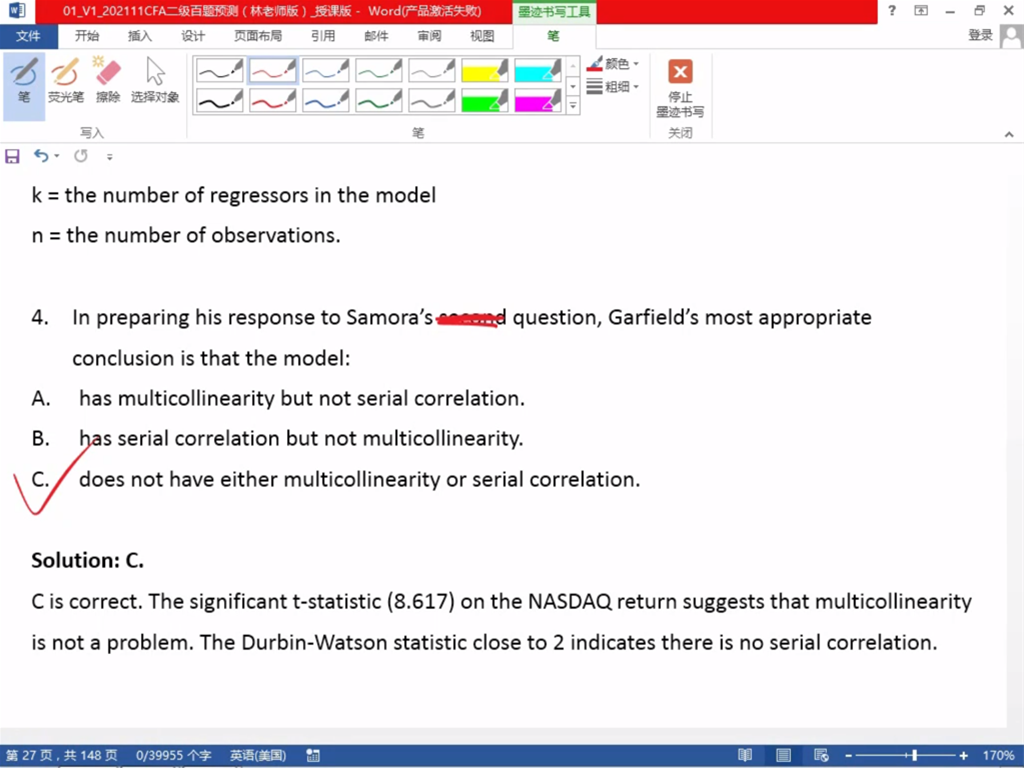Screen dimensions: 1024x768
Task: Switch to Web Layout view
Action: [x=821, y=756]
